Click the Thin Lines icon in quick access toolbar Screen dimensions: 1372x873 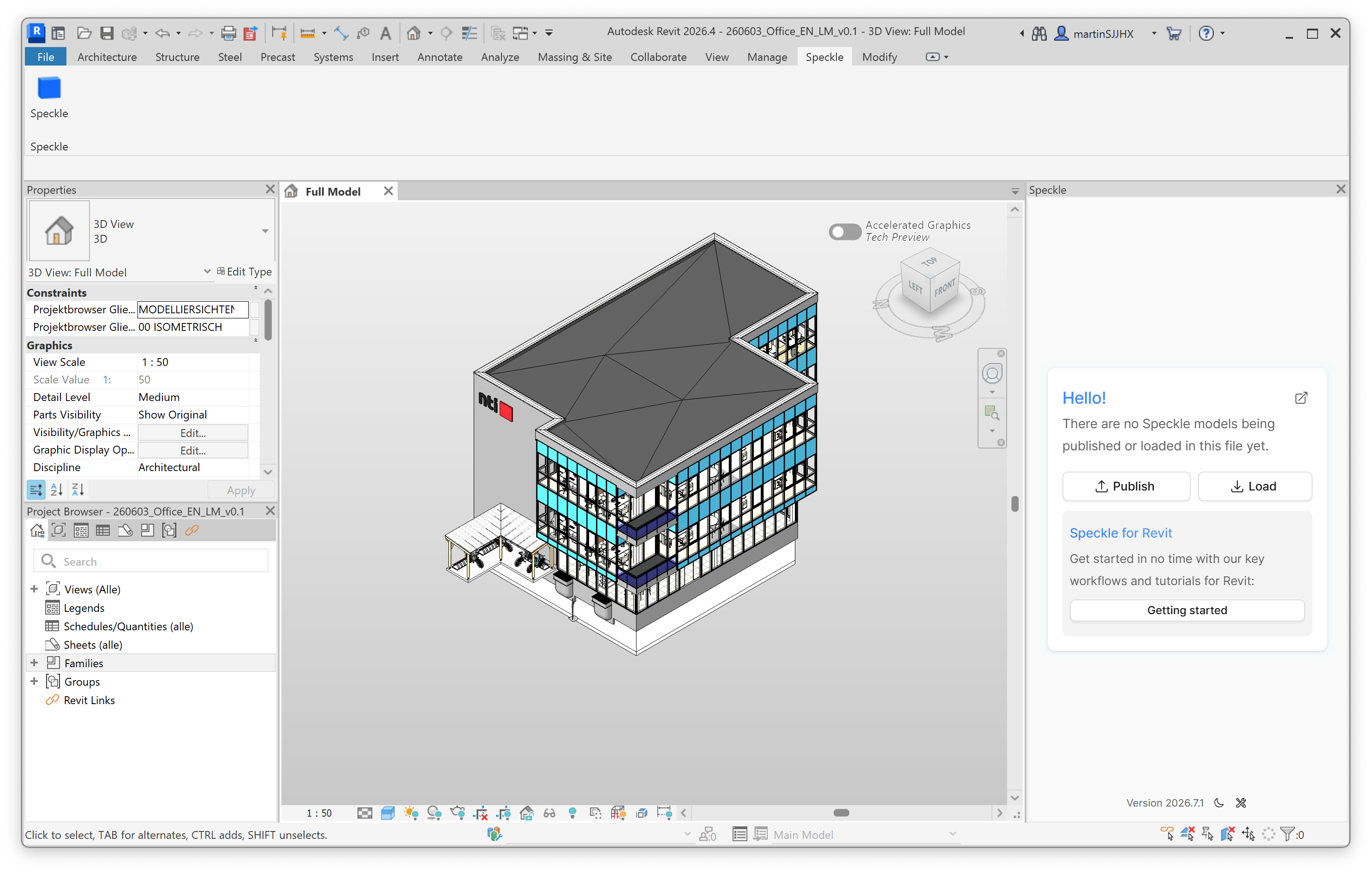[x=469, y=33]
